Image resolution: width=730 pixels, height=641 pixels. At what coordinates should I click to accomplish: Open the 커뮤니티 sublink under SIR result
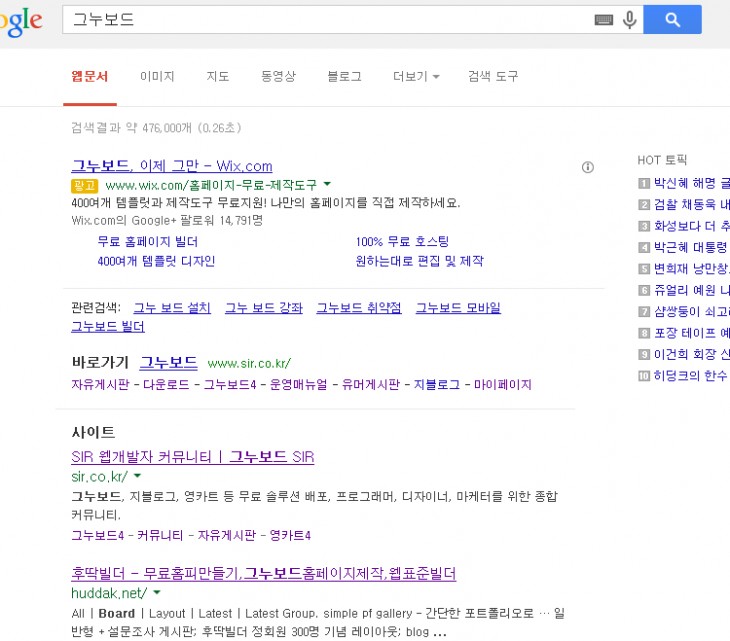click(x=160, y=535)
